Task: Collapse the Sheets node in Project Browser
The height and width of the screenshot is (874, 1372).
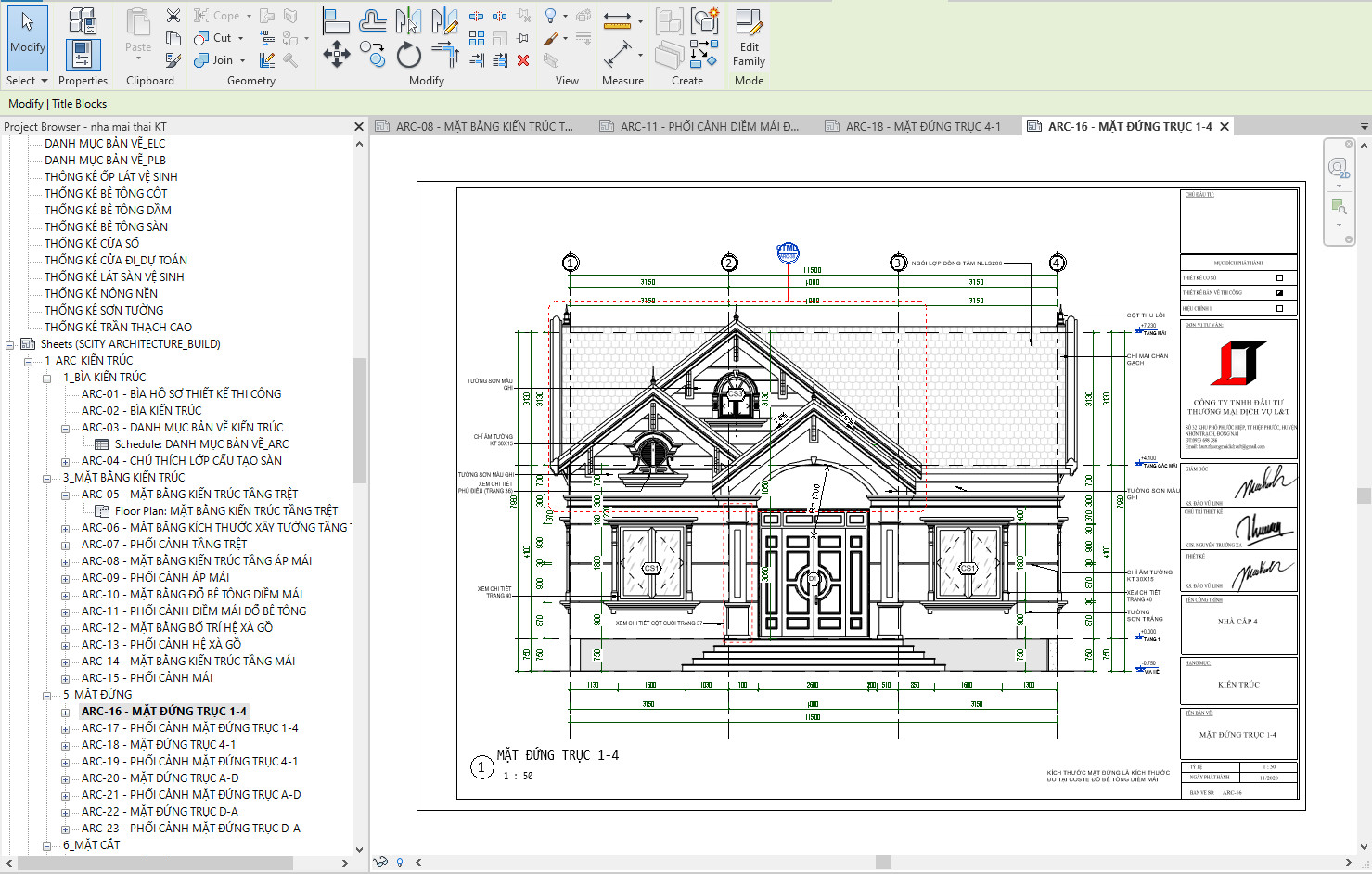Action: (11, 344)
